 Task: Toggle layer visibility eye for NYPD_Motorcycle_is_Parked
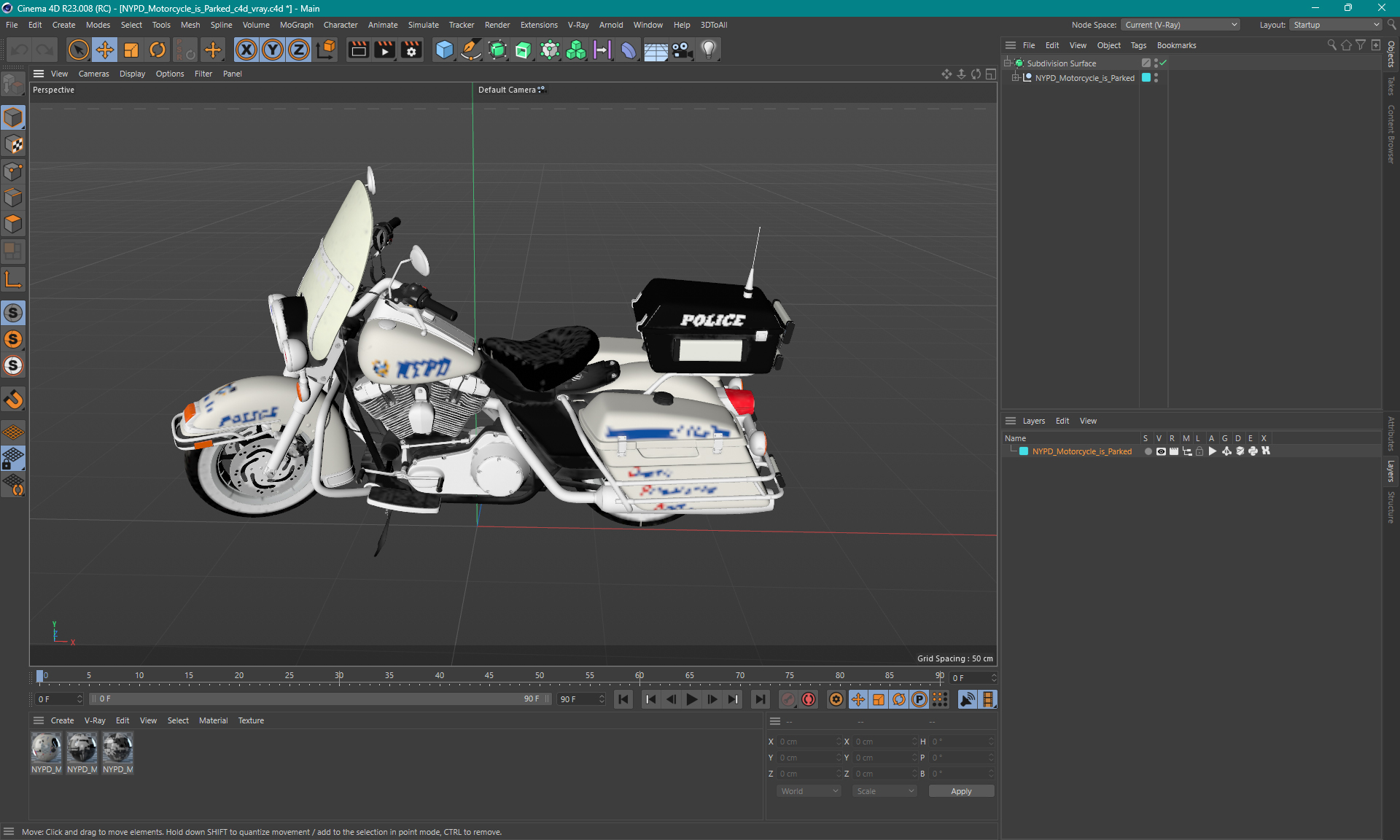click(x=1161, y=451)
